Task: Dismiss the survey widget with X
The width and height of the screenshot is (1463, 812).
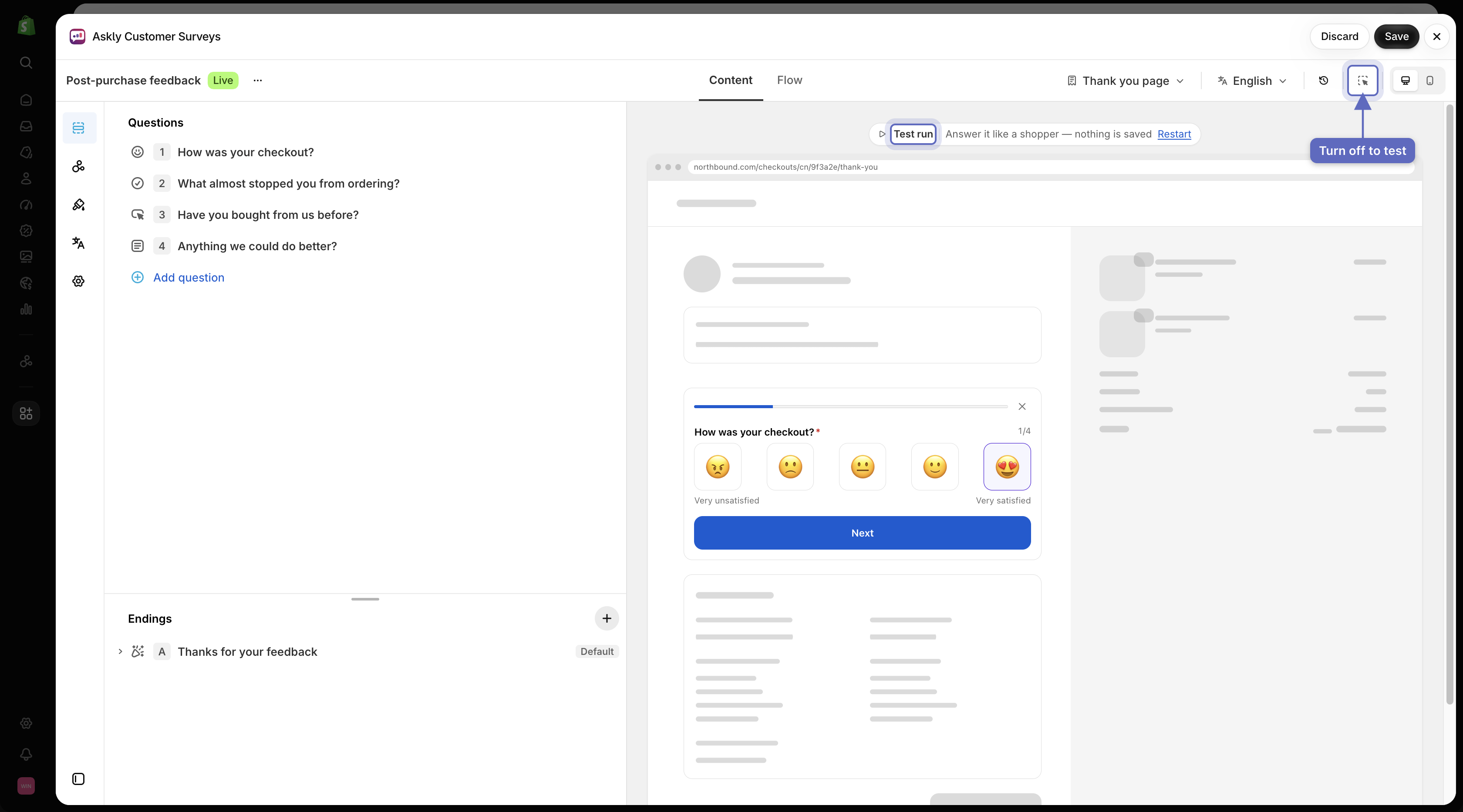Action: [1022, 406]
